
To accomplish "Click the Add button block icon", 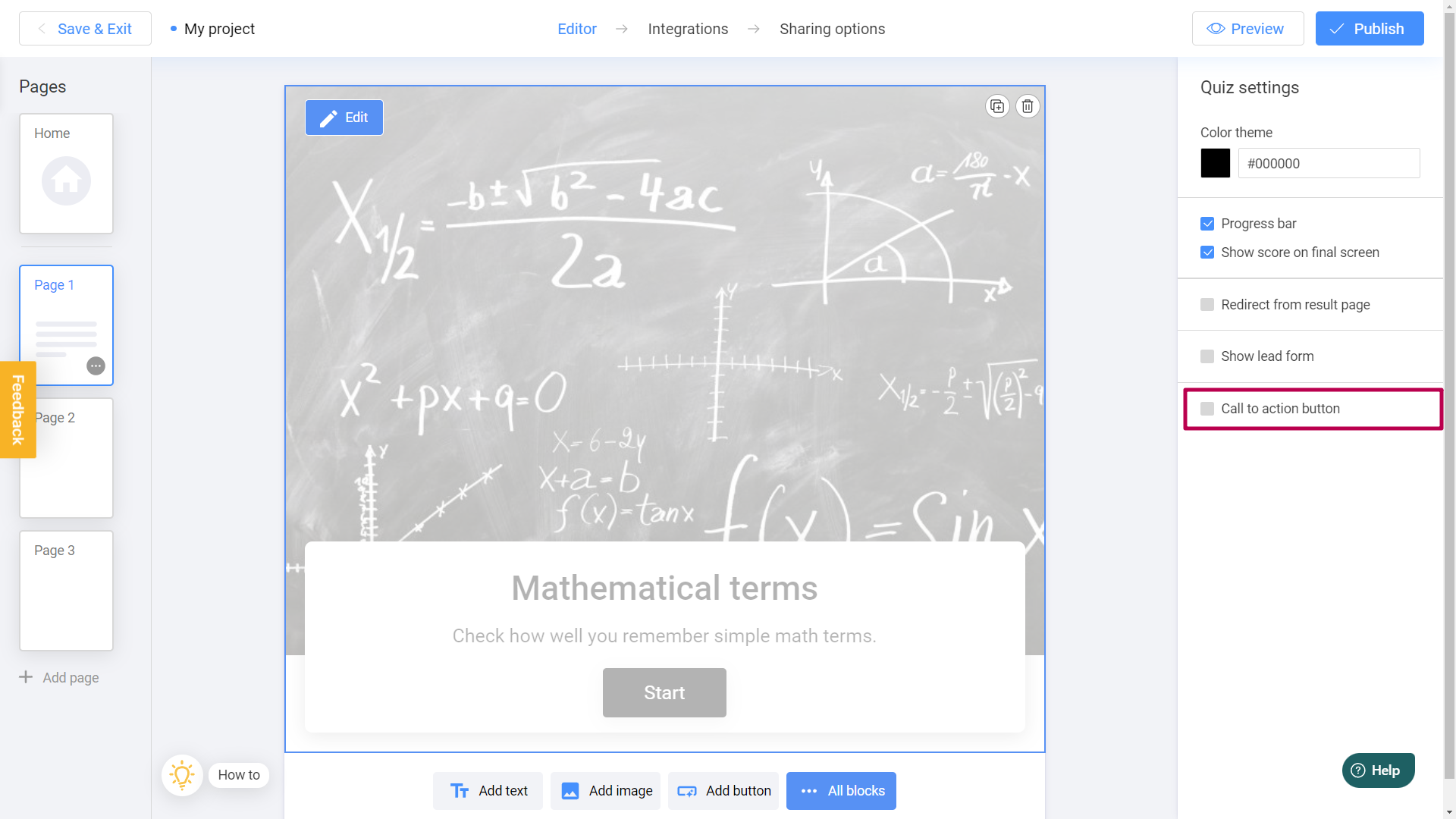I will pos(685,790).
